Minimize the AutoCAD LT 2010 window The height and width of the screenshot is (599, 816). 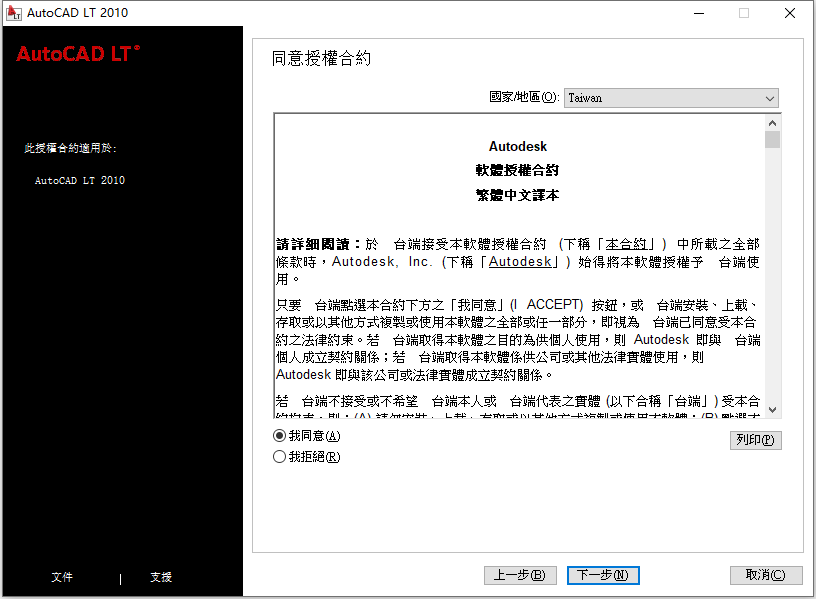tap(699, 13)
